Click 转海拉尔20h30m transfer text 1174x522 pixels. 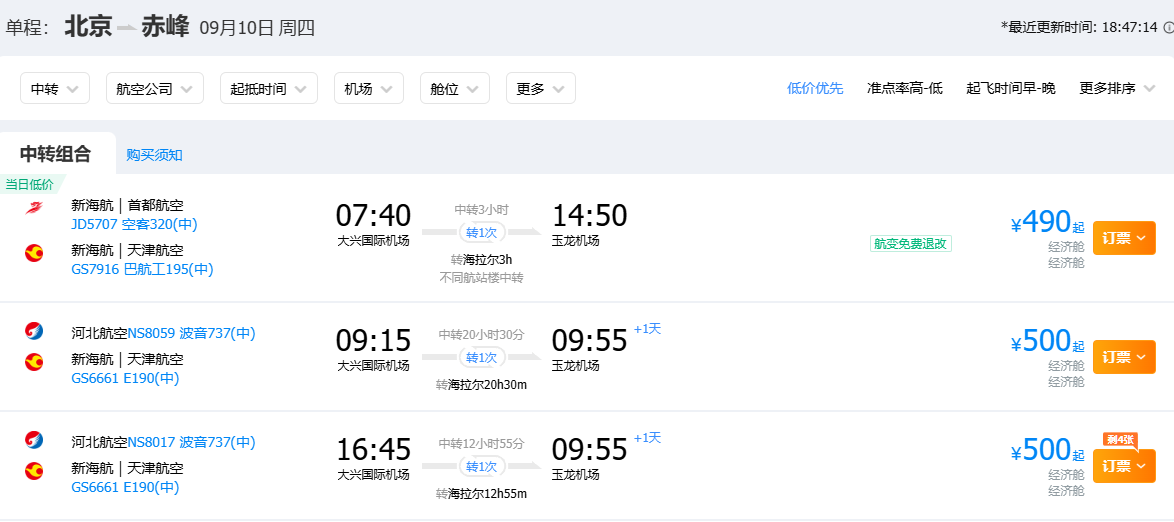point(481,385)
